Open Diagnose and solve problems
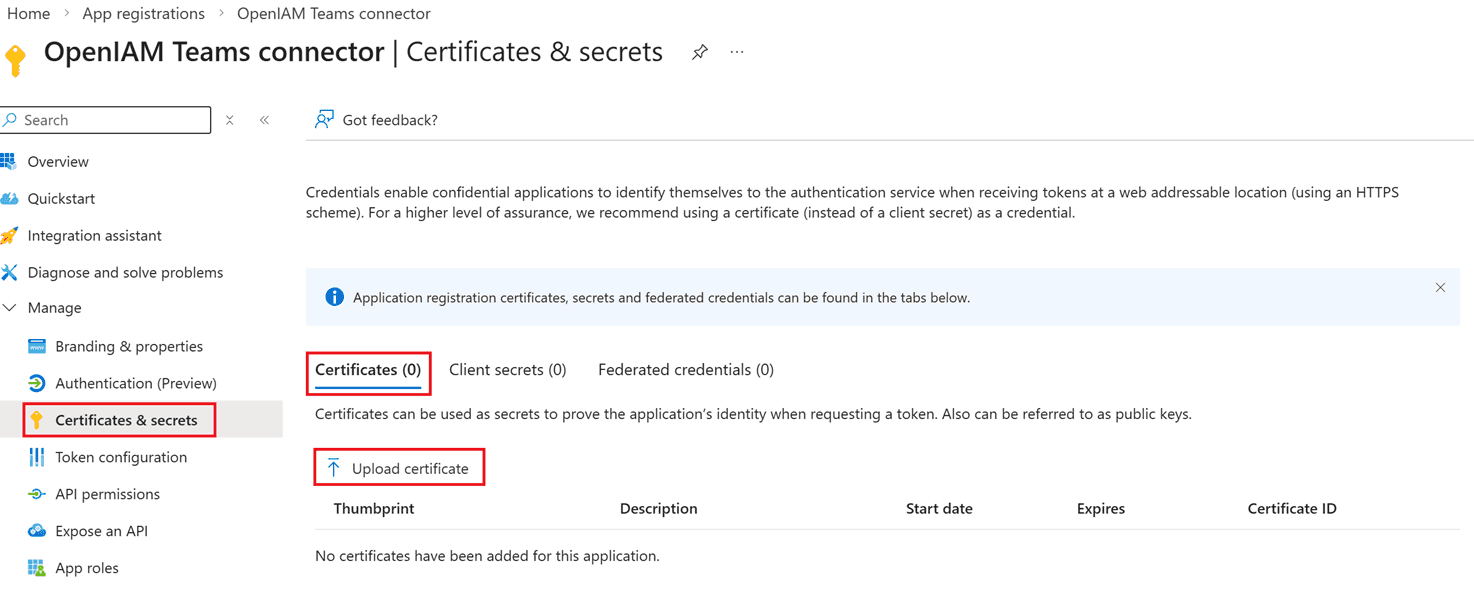This screenshot has height=591, width=1474. point(125,273)
